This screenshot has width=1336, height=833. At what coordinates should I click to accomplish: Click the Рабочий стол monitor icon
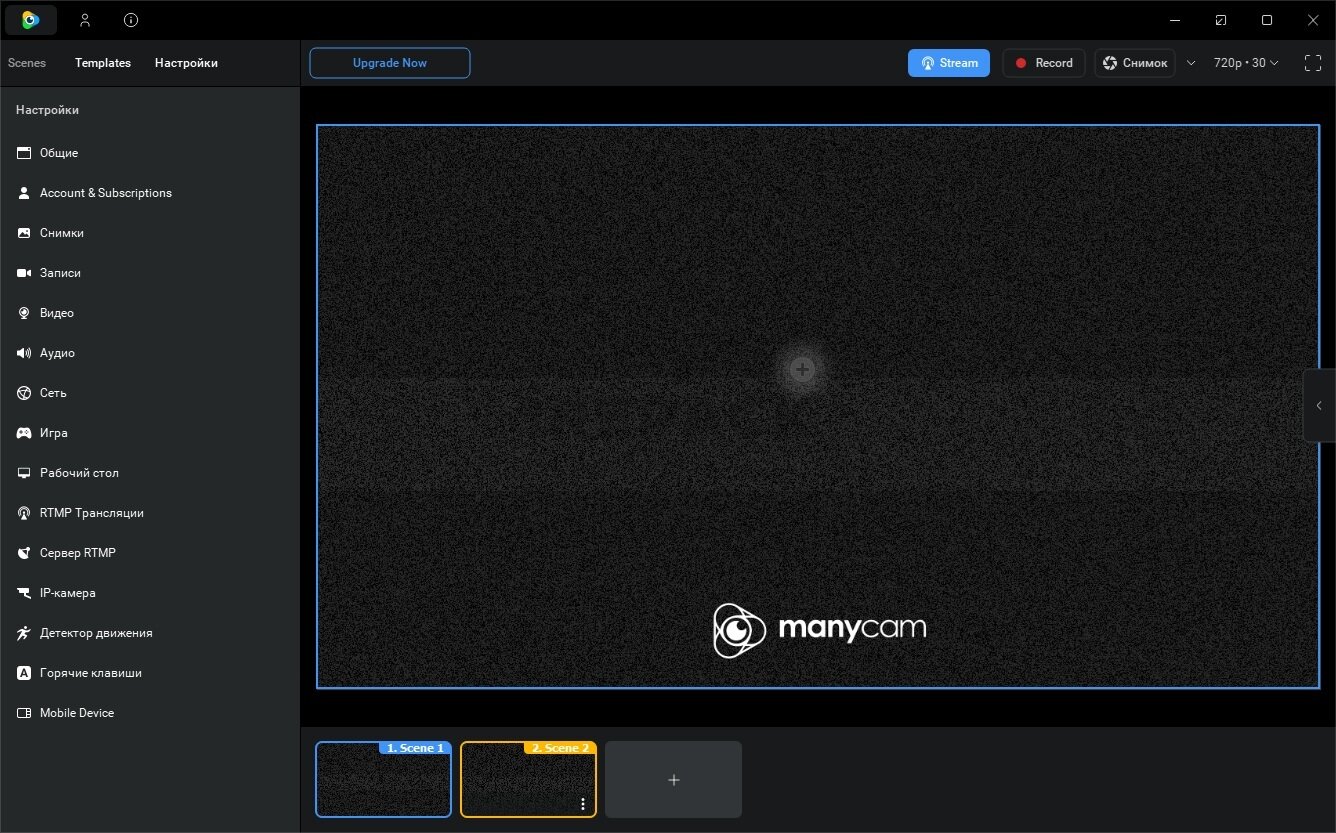[x=24, y=473]
